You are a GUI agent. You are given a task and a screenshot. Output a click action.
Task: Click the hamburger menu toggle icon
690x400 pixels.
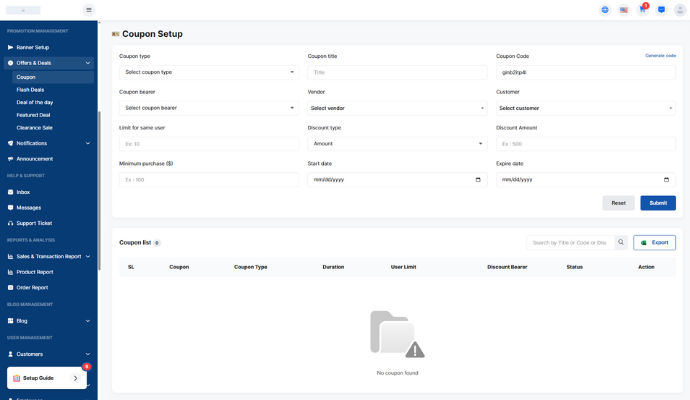88,10
